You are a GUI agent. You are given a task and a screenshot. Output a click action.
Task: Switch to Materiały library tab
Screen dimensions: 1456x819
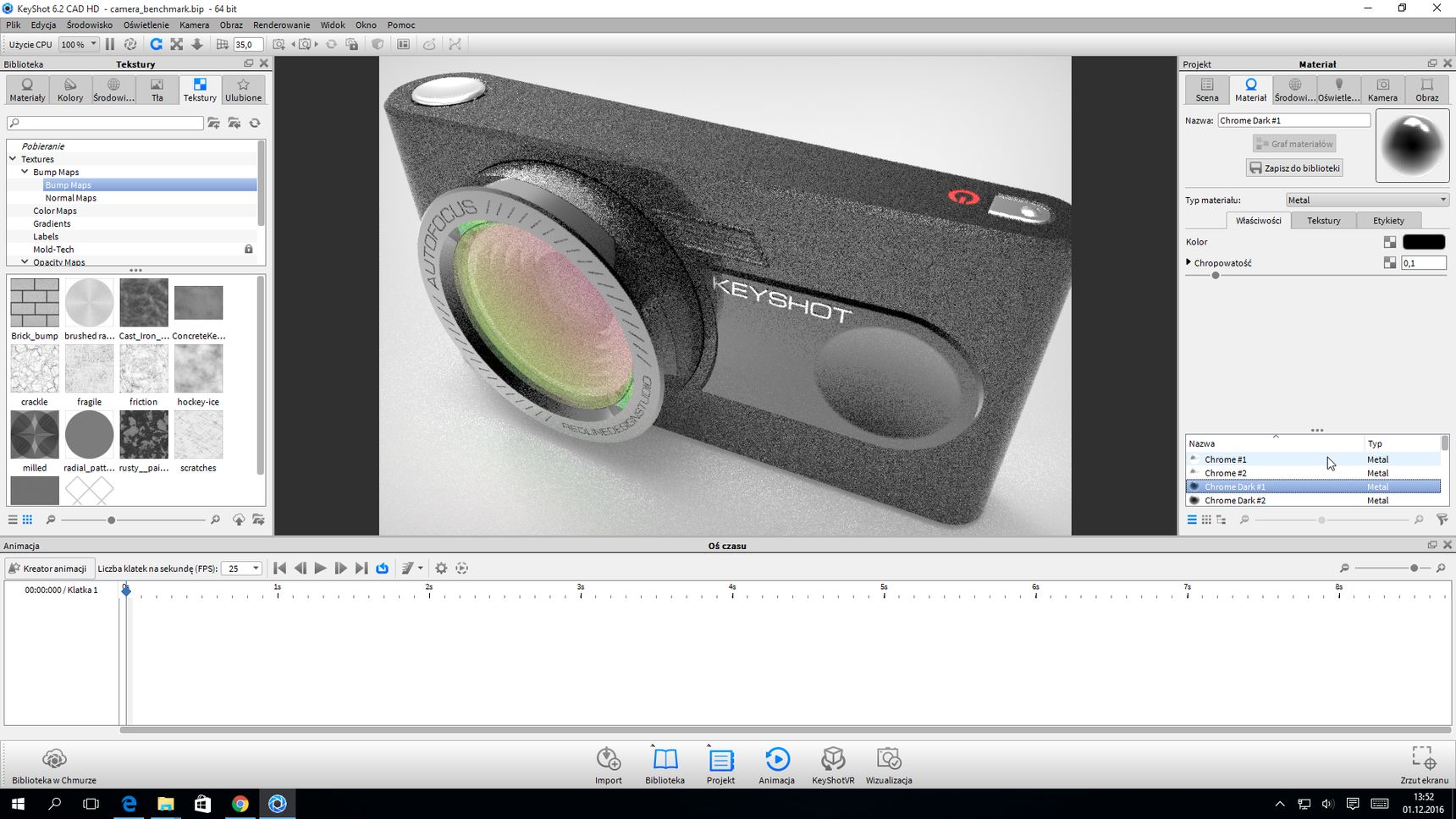click(x=27, y=90)
